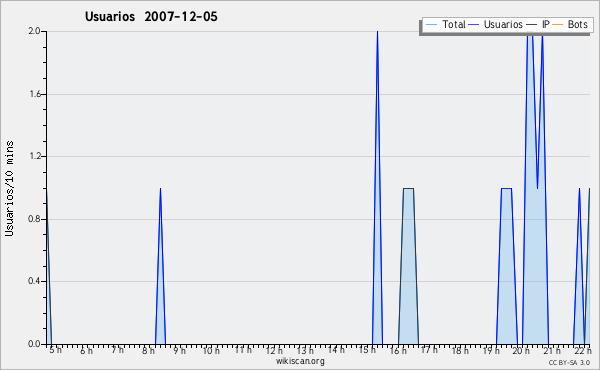Click the light blue Total legend line
Viewport: 600px width, 370px height.
(431, 25)
